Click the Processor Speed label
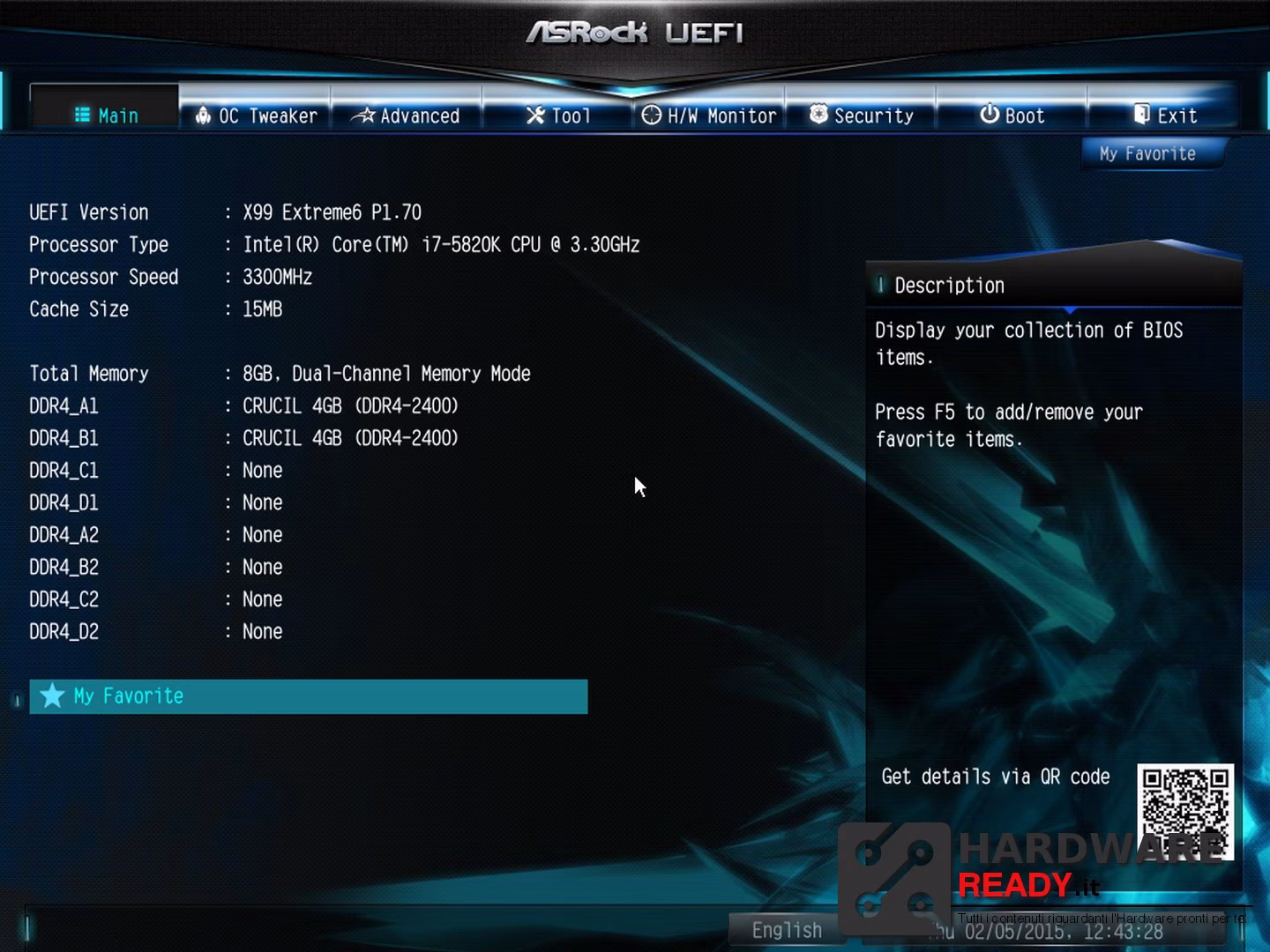1270x952 pixels. [x=104, y=278]
